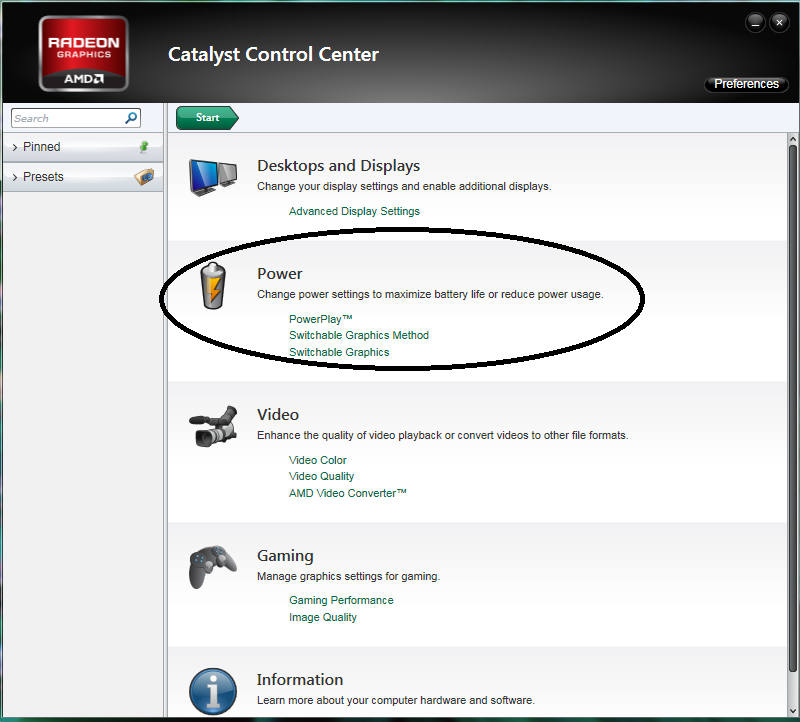Viewport: 800px width, 722px height.
Task: Click the green pin icon beside Pinned
Action: tap(144, 147)
